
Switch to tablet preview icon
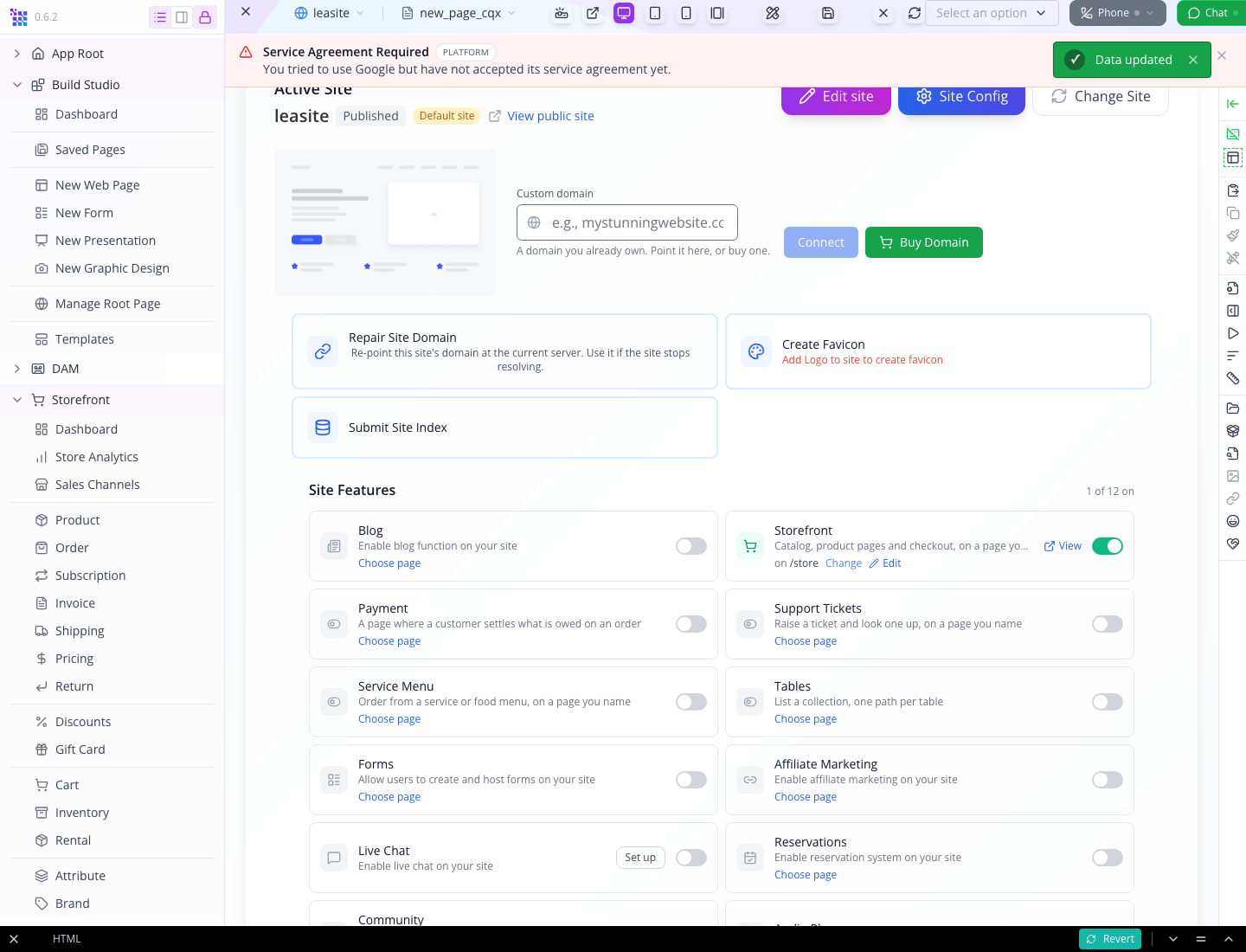pyautogui.click(x=655, y=13)
